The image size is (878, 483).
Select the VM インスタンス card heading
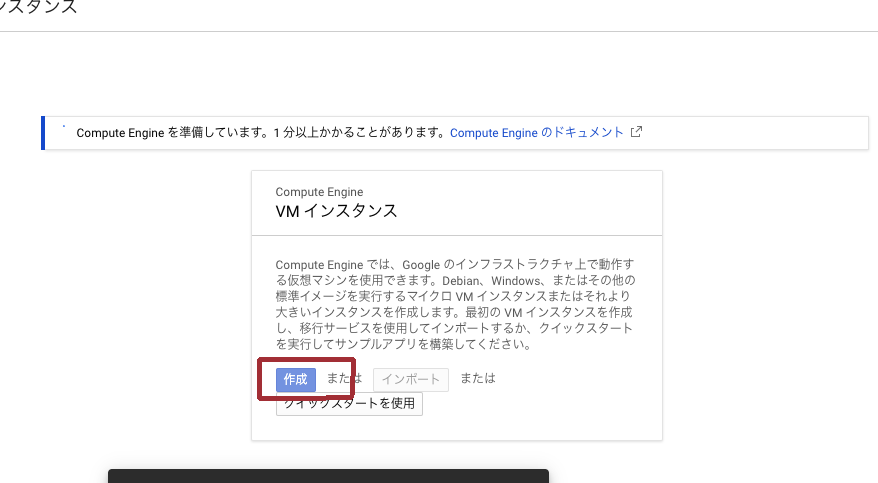coord(336,211)
